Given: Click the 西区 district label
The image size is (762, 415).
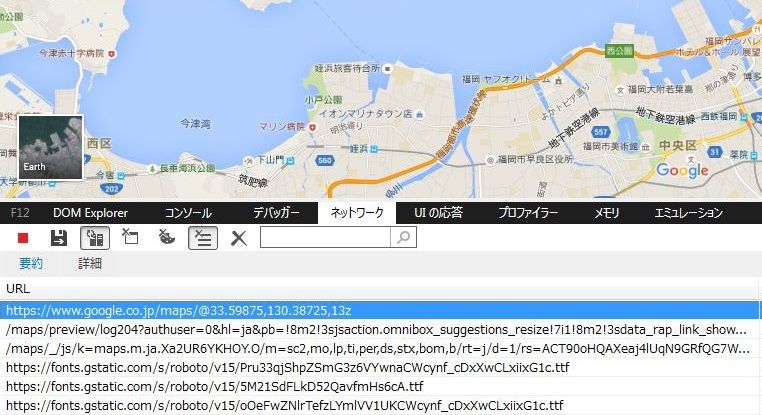Looking at the screenshot, I should pos(100,143).
